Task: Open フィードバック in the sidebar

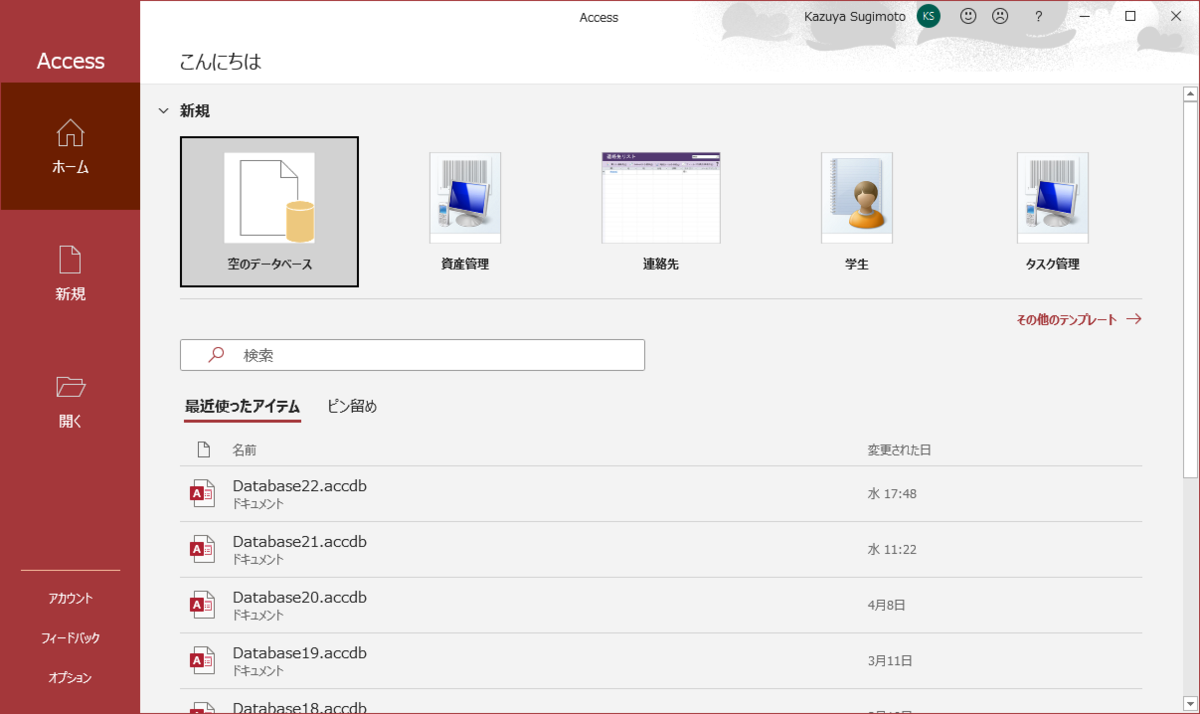Action: (70, 638)
